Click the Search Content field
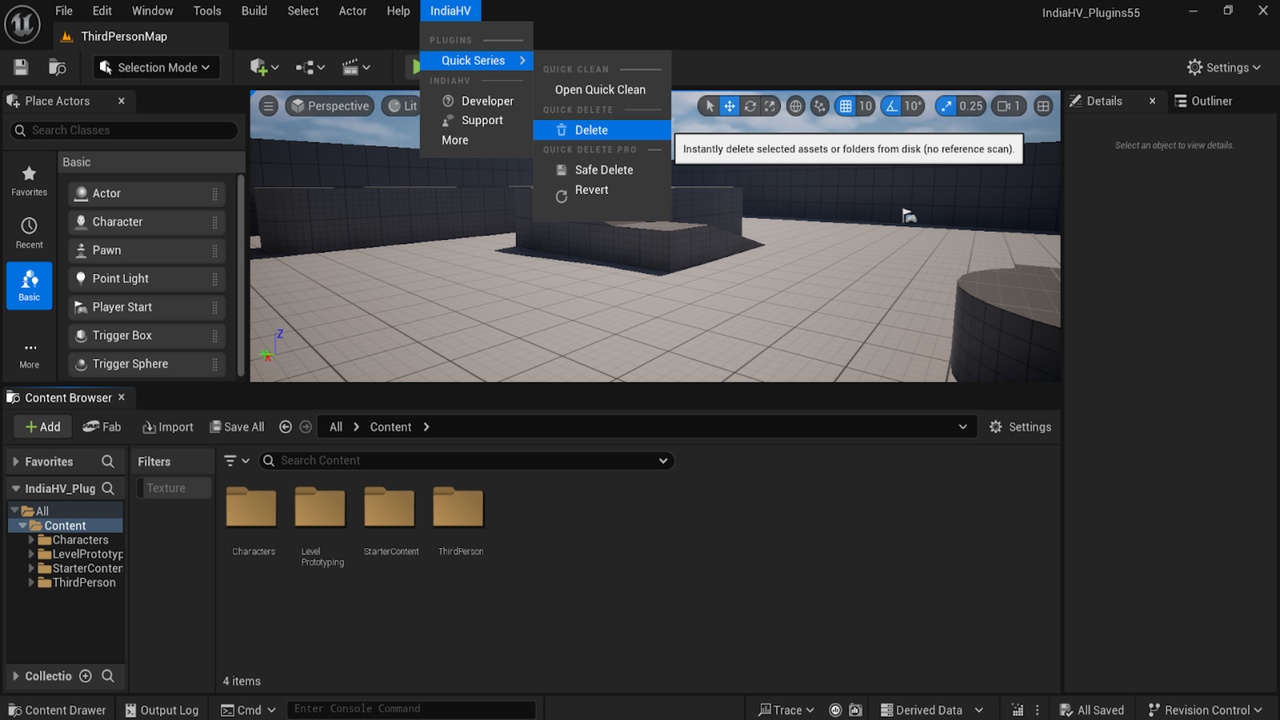1280x720 pixels. point(466,461)
